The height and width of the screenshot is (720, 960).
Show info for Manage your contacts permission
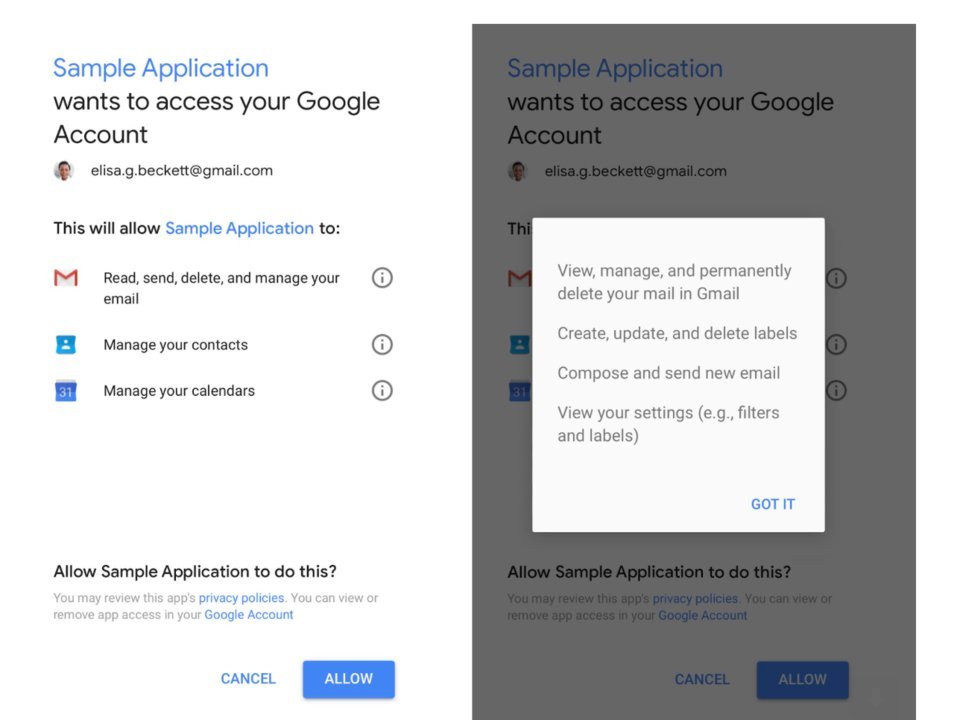pos(382,345)
